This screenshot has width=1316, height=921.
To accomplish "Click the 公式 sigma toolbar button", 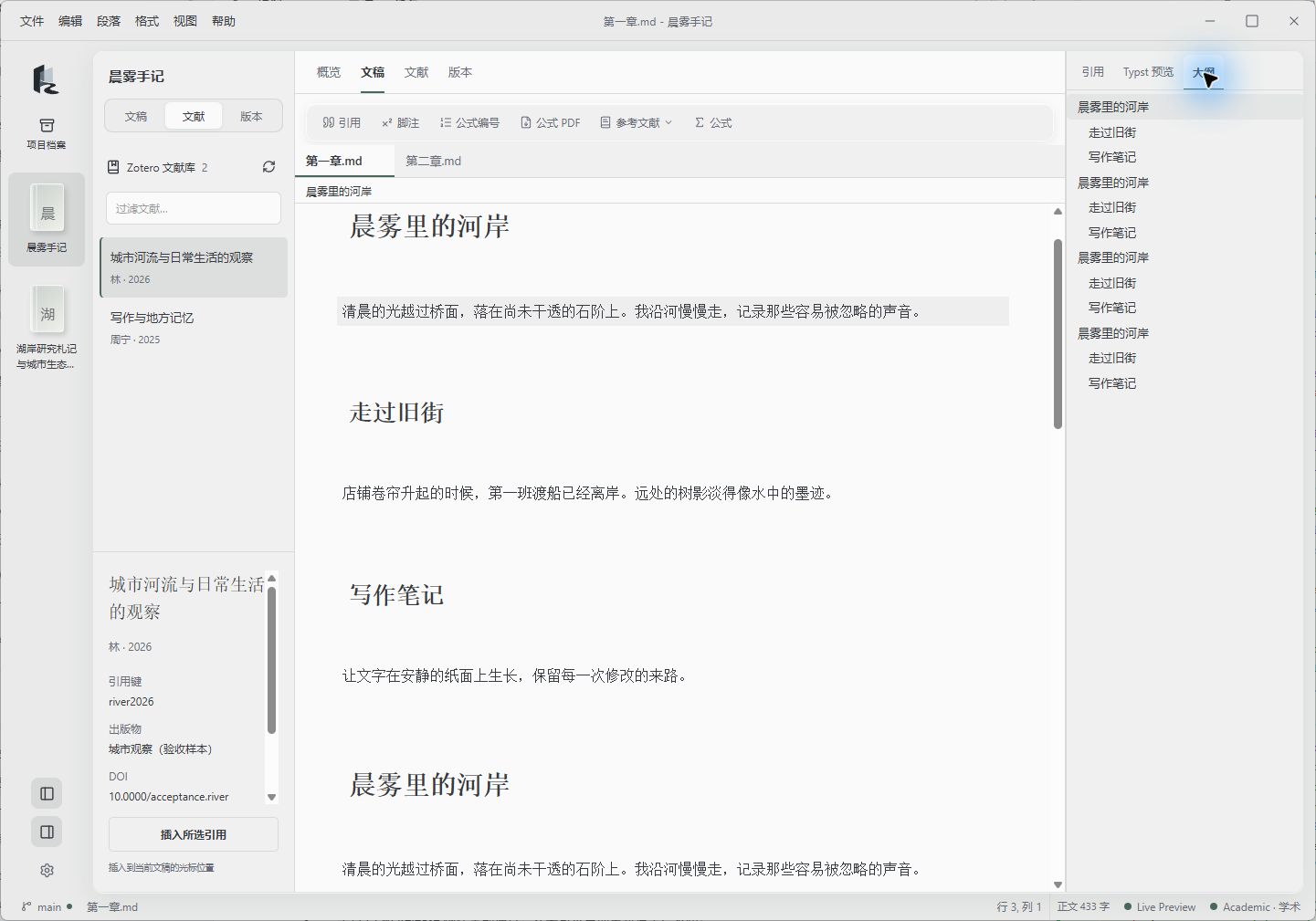I will pos(713,122).
